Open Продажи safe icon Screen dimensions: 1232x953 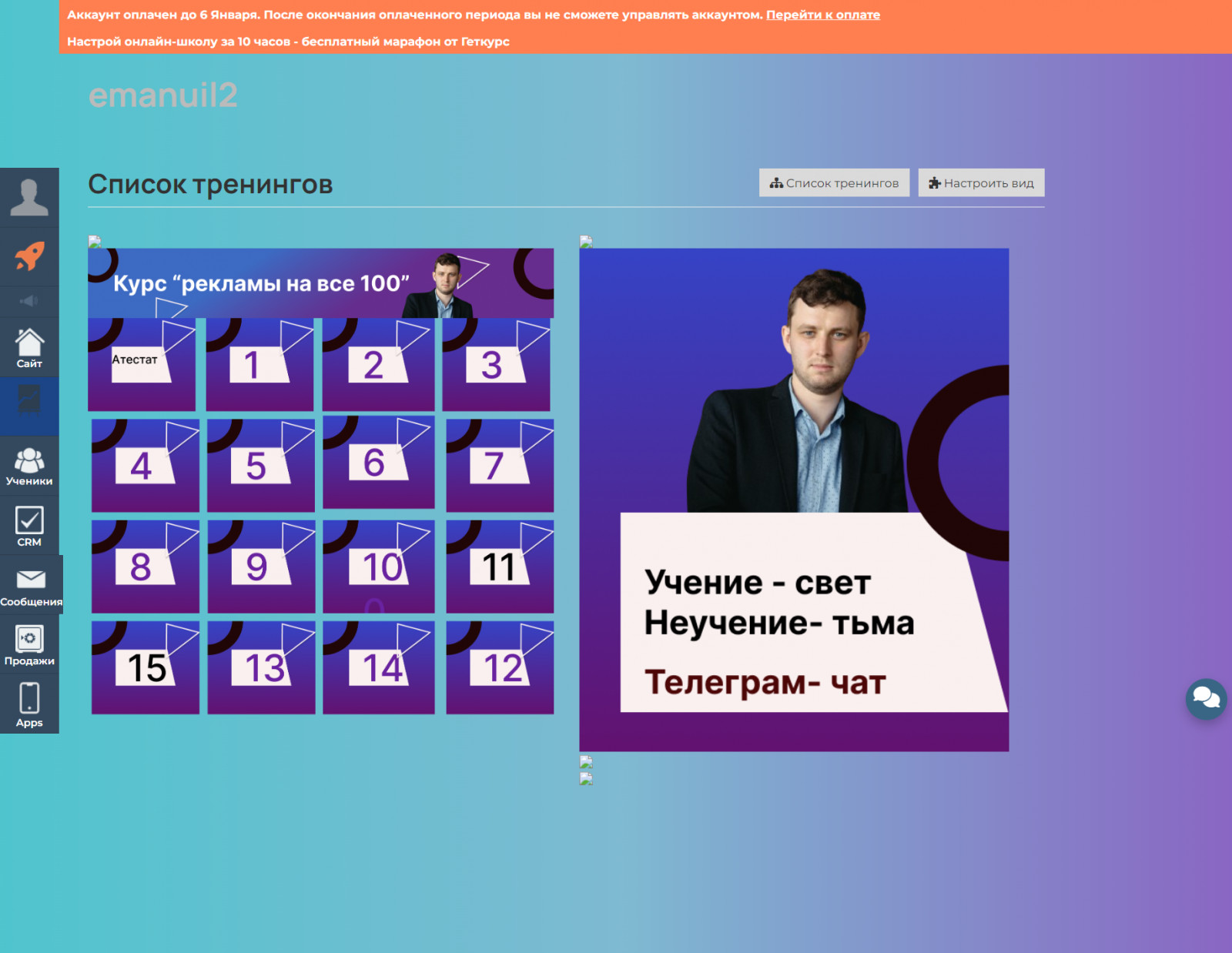pyautogui.click(x=29, y=644)
